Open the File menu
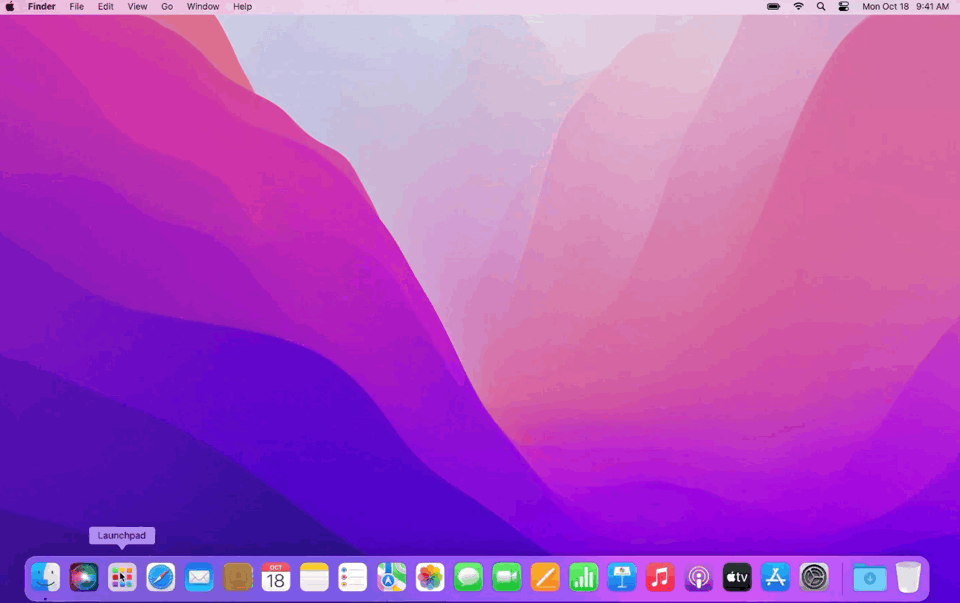 [77, 7]
